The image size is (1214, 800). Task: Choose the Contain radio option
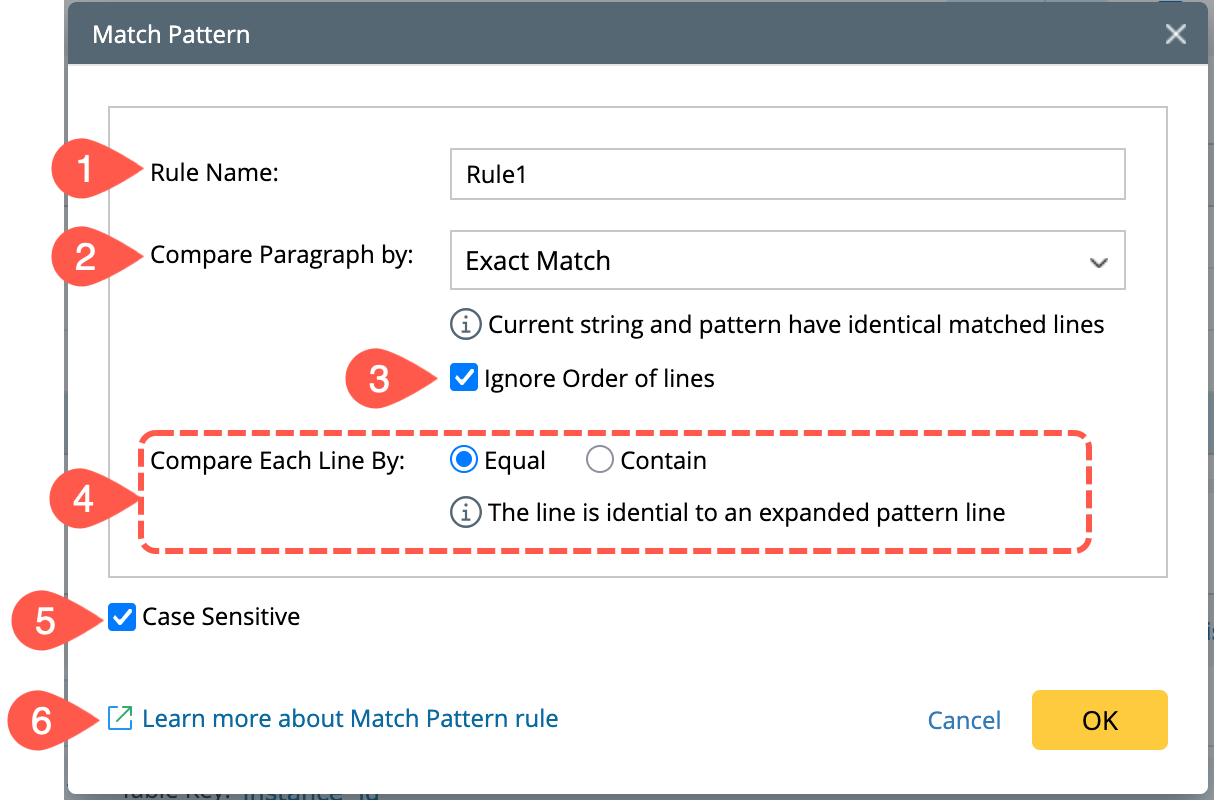point(599,460)
